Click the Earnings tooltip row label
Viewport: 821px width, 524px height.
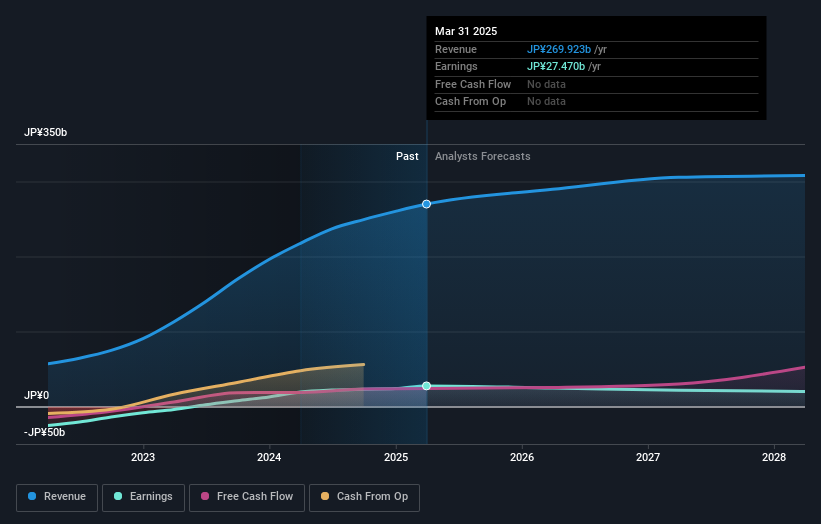point(456,66)
